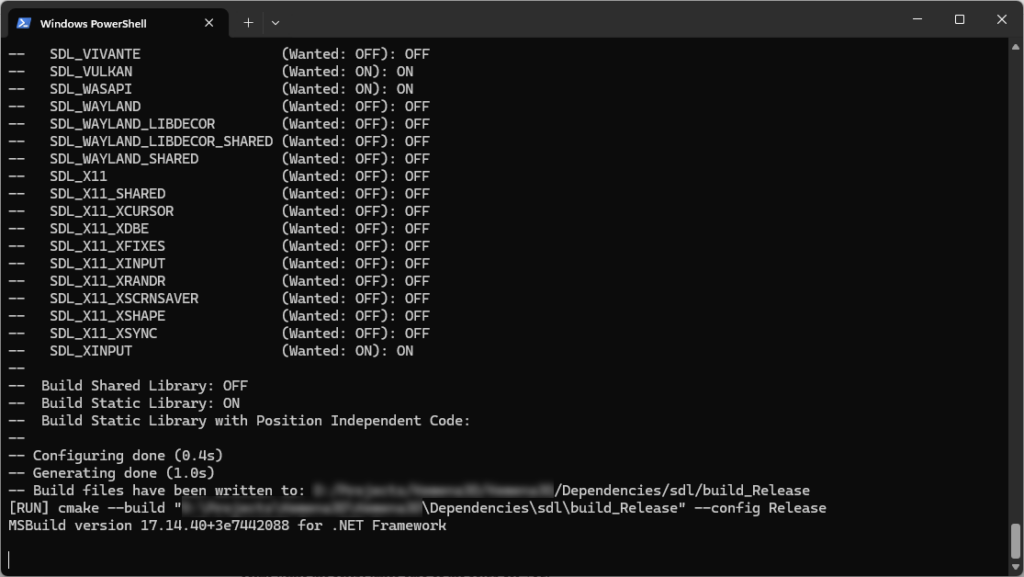This screenshot has width=1024, height=577.
Task: Click the SDL_VULKAN option line
Action: (x=211, y=71)
